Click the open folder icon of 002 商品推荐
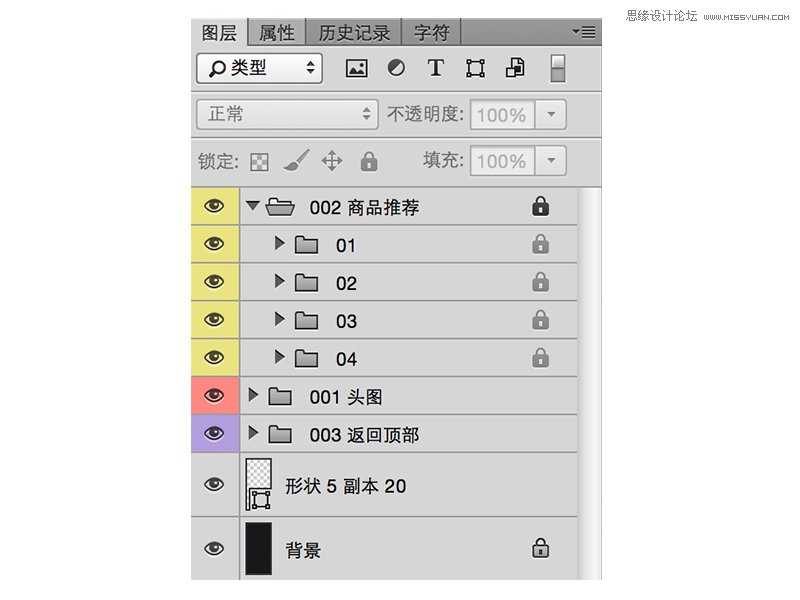The image size is (800, 600). [280, 207]
